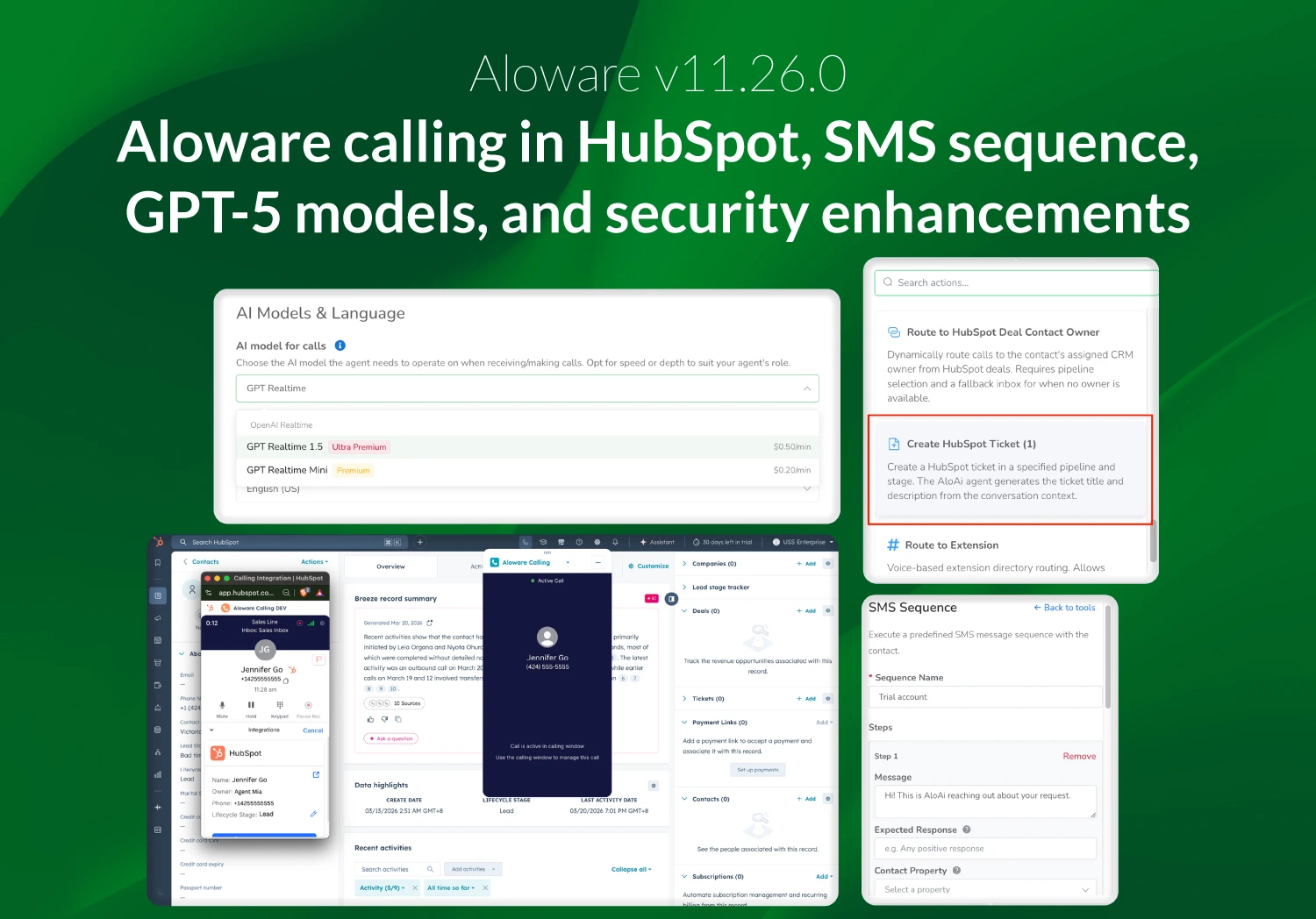Open the Collapse all dropdown
The image size is (1316, 919).
click(x=632, y=870)
